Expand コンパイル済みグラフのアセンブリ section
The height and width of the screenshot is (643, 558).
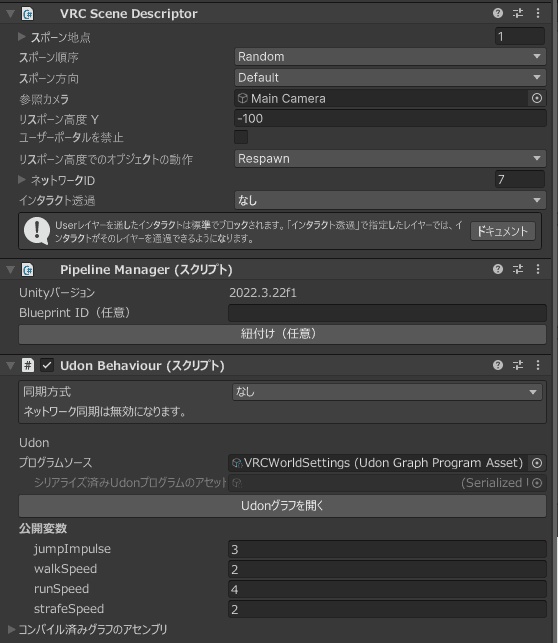11,629
